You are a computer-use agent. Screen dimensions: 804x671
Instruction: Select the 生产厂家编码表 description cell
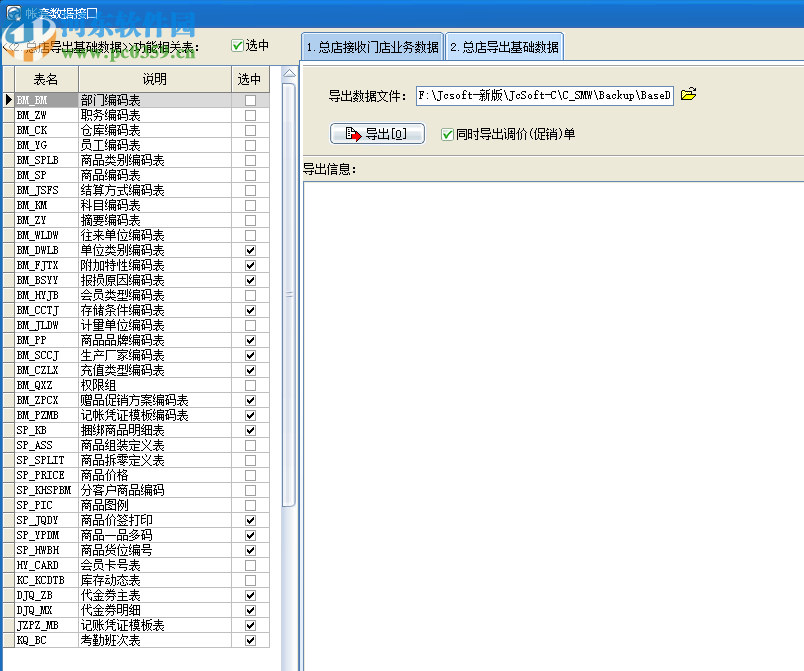coord(155,355)
